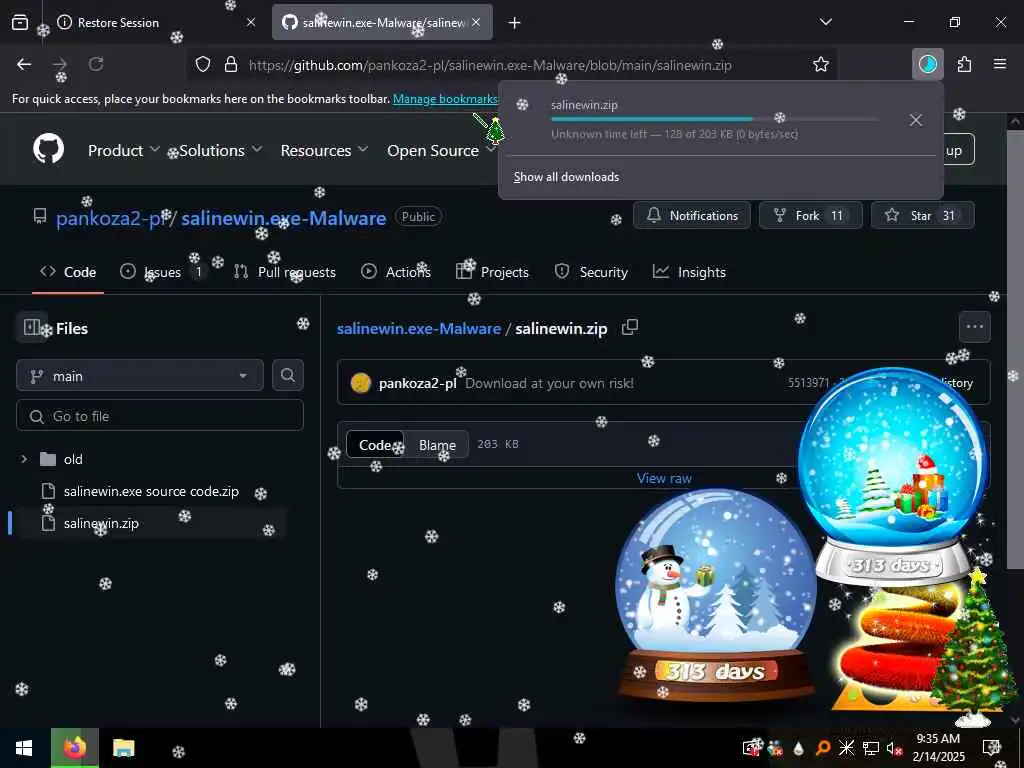Open more file actions ellipsis button
This screenshot has width=1024, height=768.
tap(974, 327)
